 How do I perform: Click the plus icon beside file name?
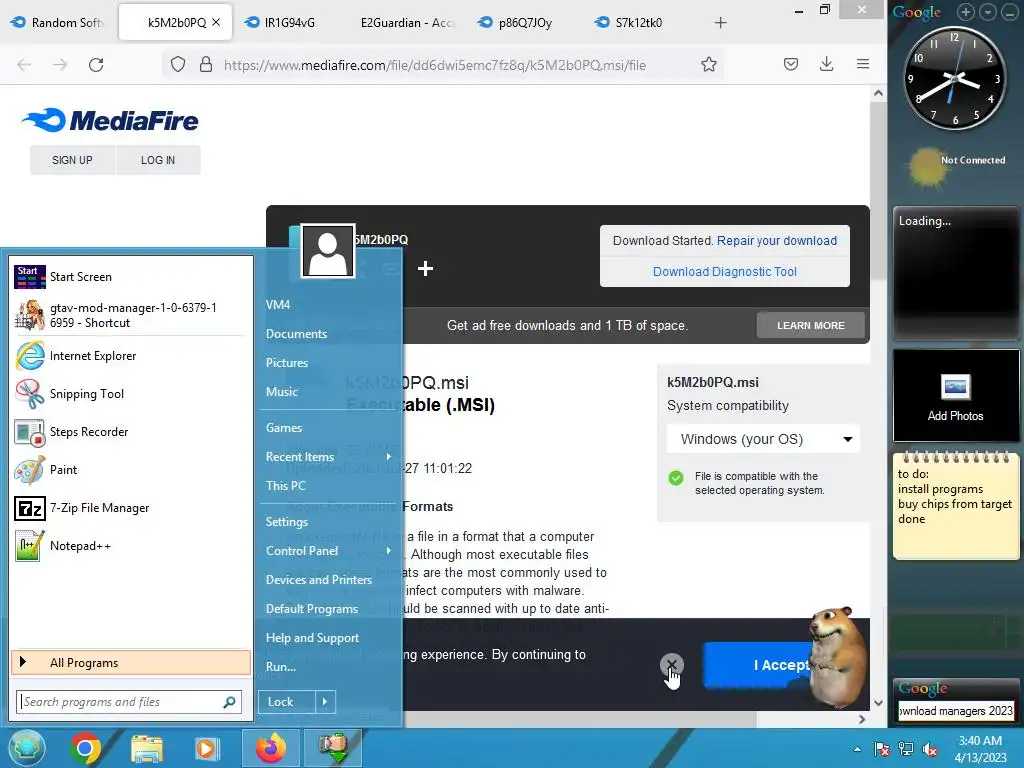click(425, 268)
